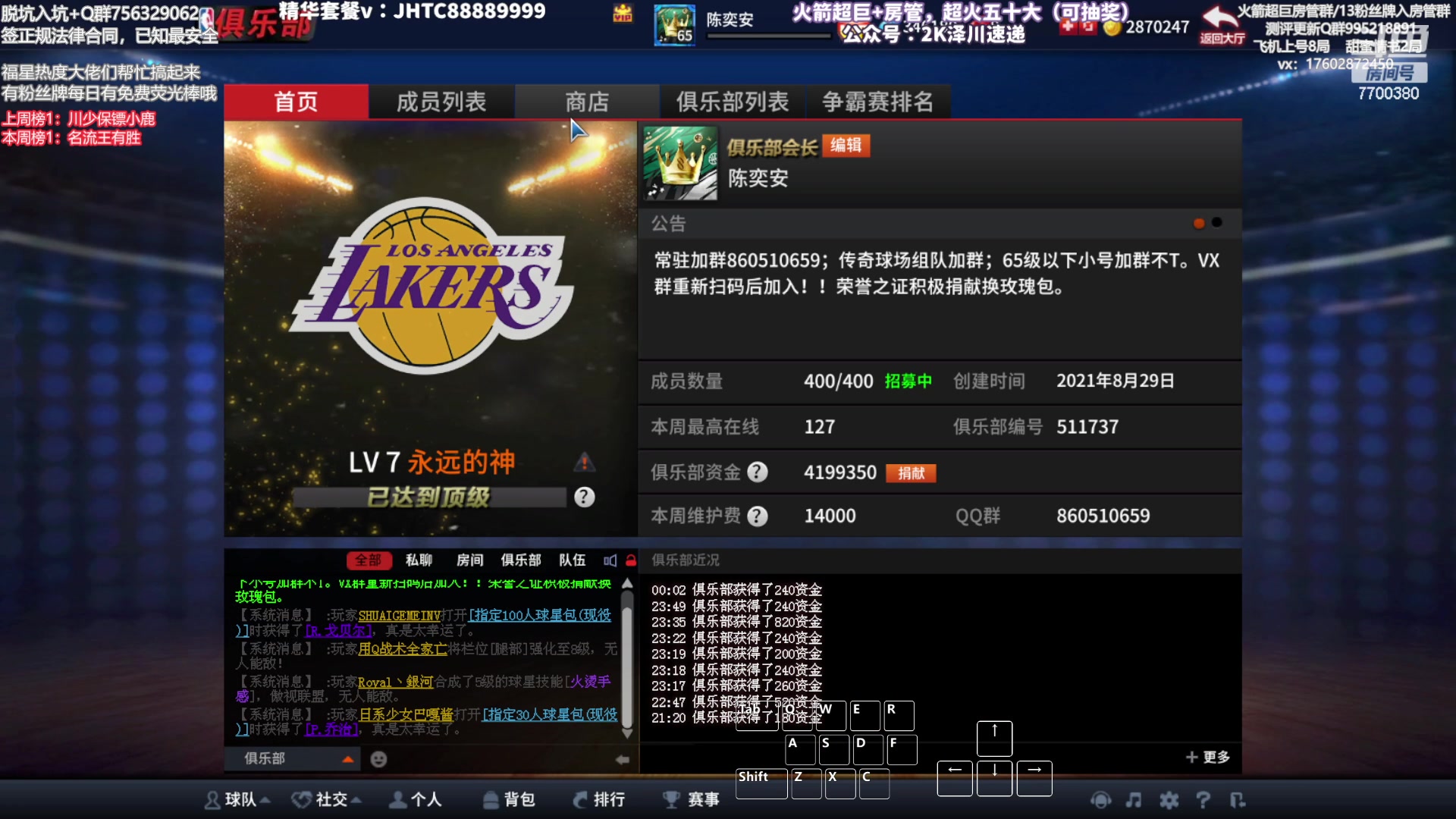
Task: Click the QQ群 value 860510659
Action: 1103,516
